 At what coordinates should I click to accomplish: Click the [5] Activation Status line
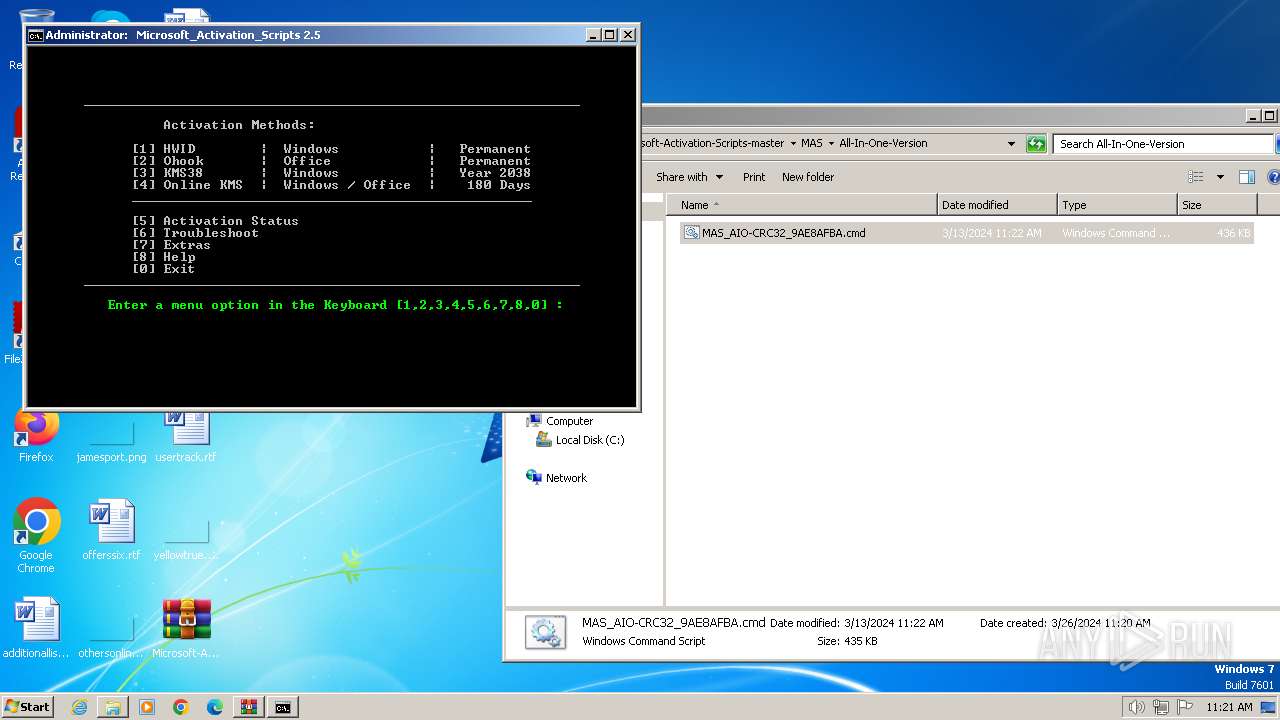click(215, 221)
